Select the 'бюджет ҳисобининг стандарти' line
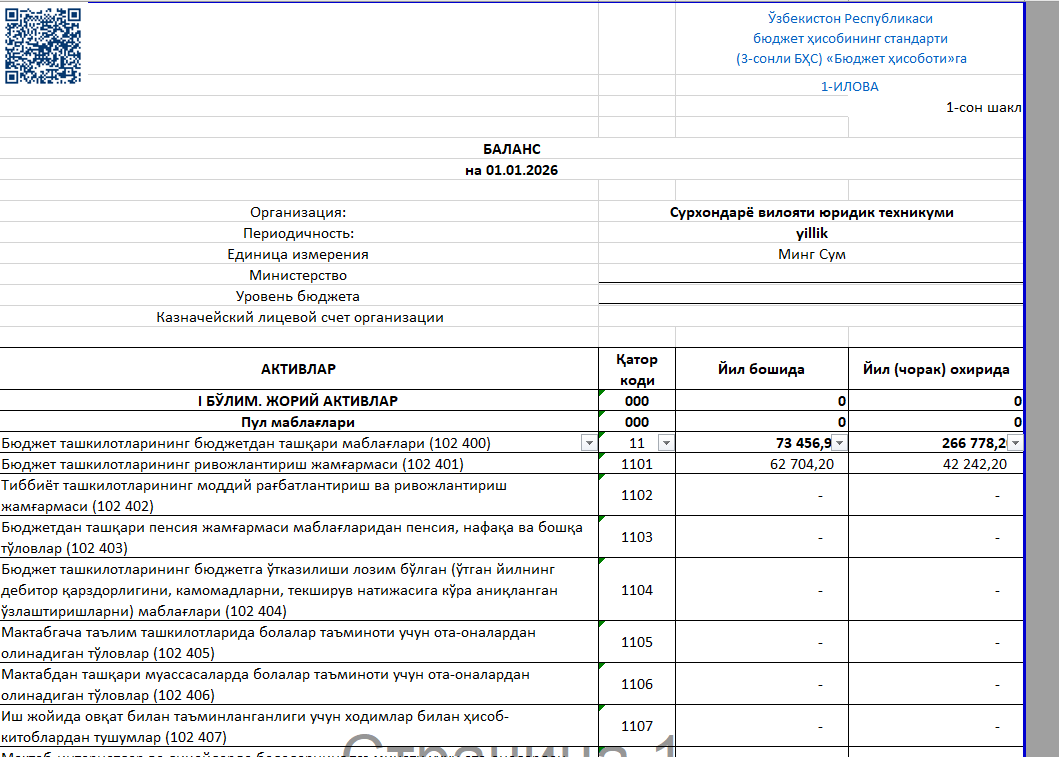Screen dimensions: 1059x757 (x=850, y=38)
